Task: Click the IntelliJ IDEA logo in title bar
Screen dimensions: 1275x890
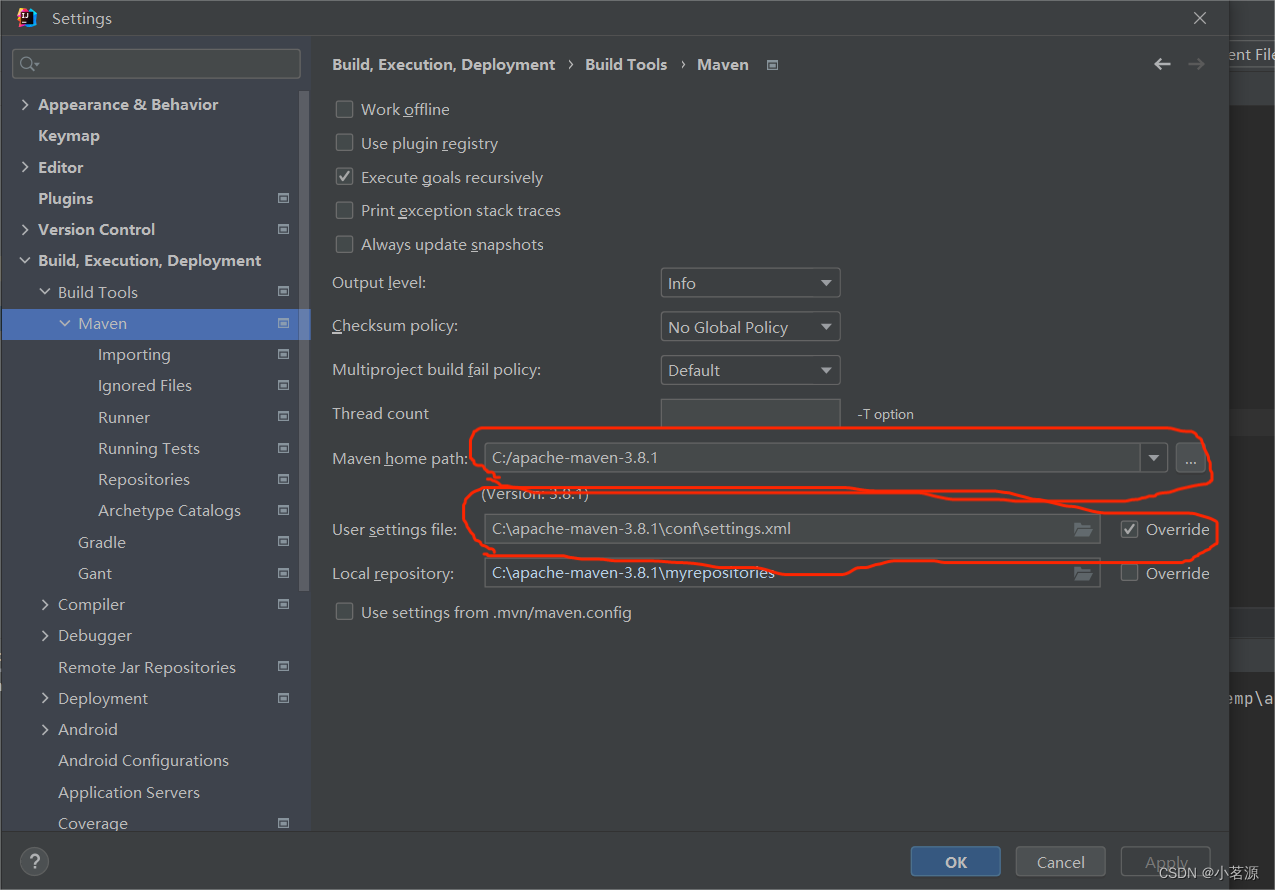Action: [27, 18]
